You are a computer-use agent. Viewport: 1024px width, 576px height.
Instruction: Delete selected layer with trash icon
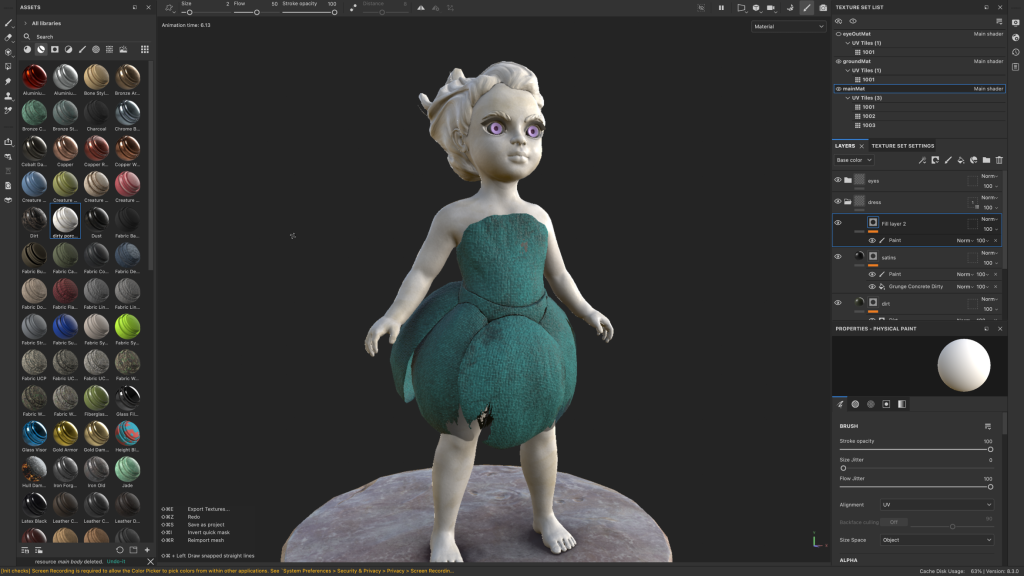pos(999,160)
